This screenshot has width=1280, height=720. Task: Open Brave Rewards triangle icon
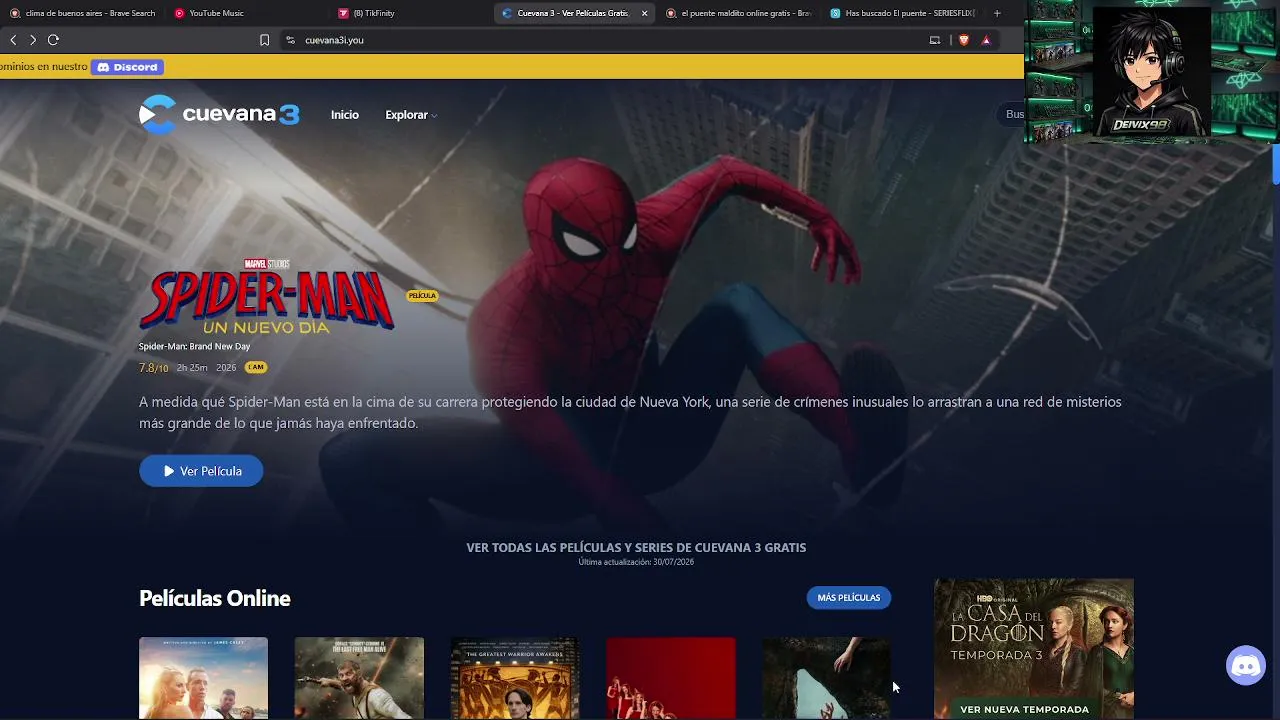pos(986,40)
